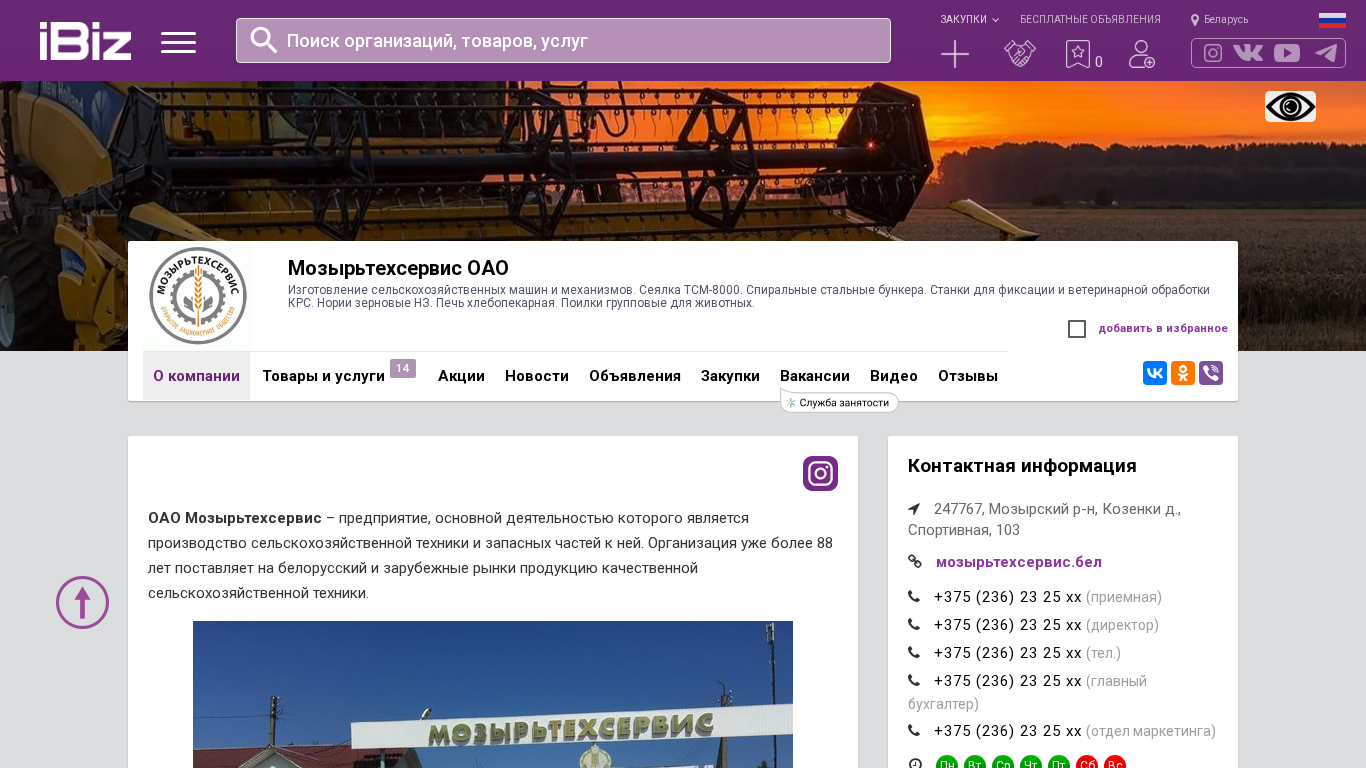This screenshot has width=1366, height=768.
Task: Click the Служба занятости badge
Action: (x=839, y=402)
